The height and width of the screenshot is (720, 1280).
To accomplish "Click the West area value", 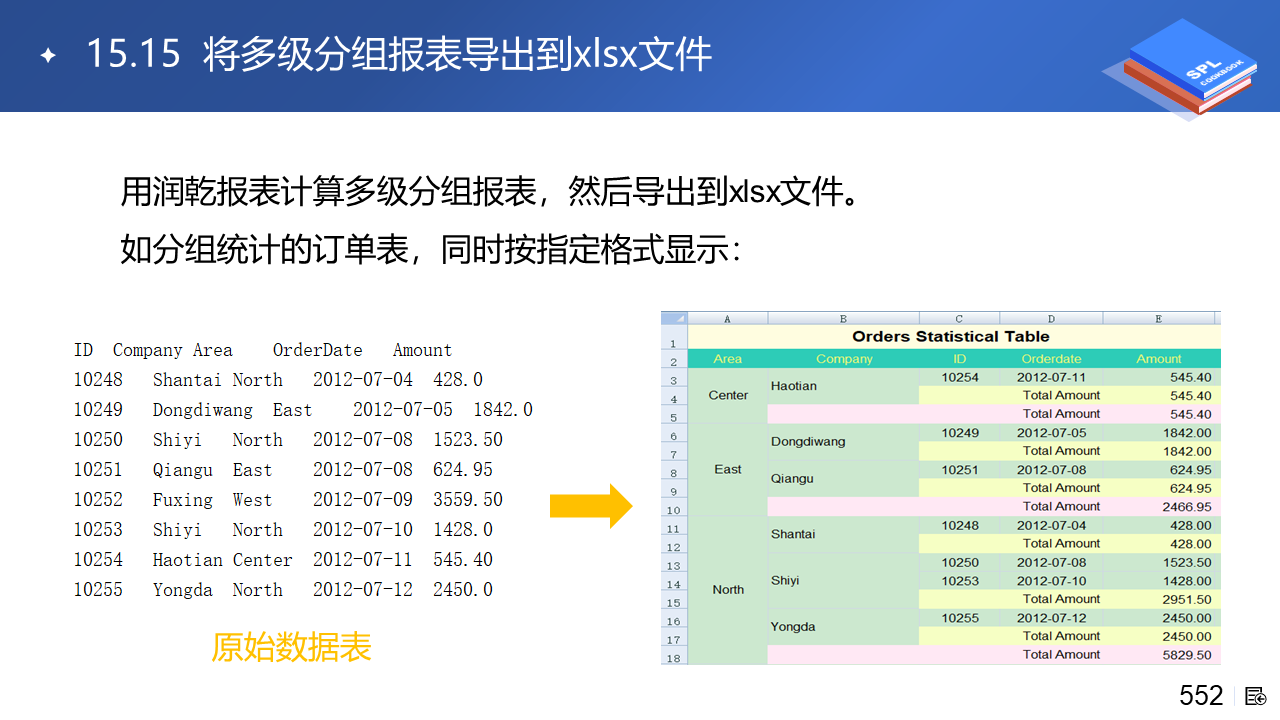I will click(253, 500).
